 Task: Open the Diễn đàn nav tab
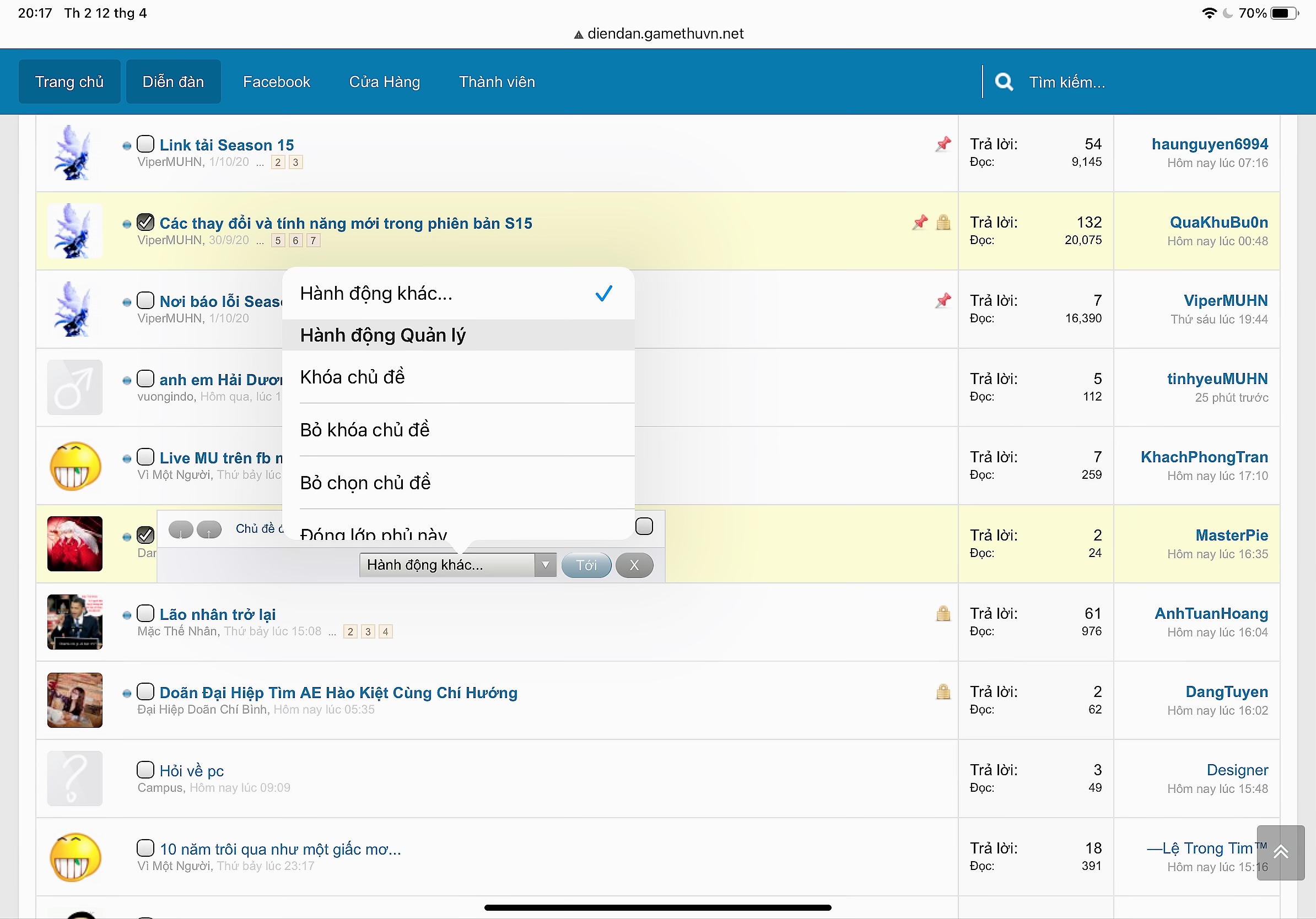pos(173,82)
